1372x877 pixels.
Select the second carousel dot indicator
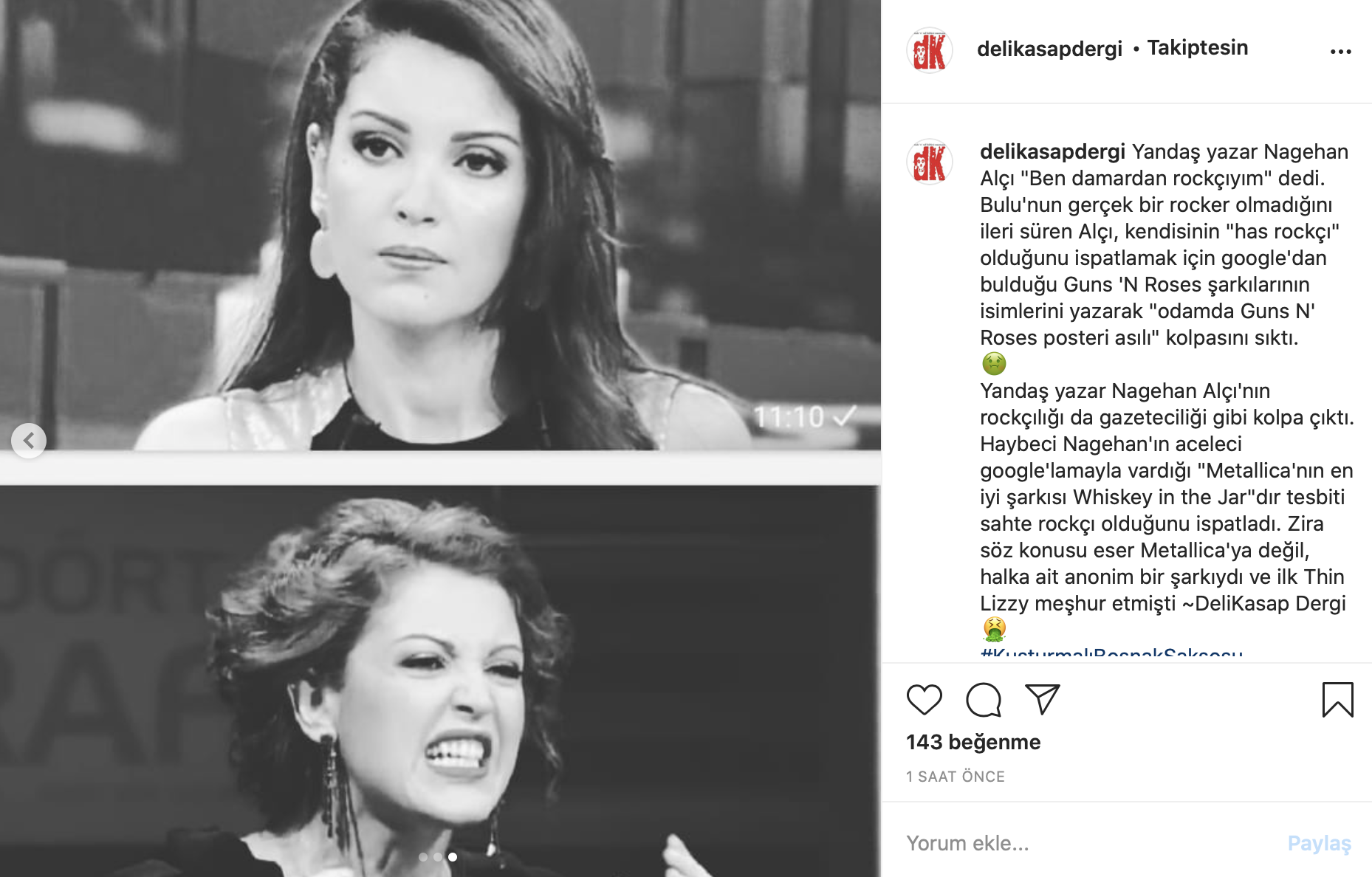[x=438, y=857]
